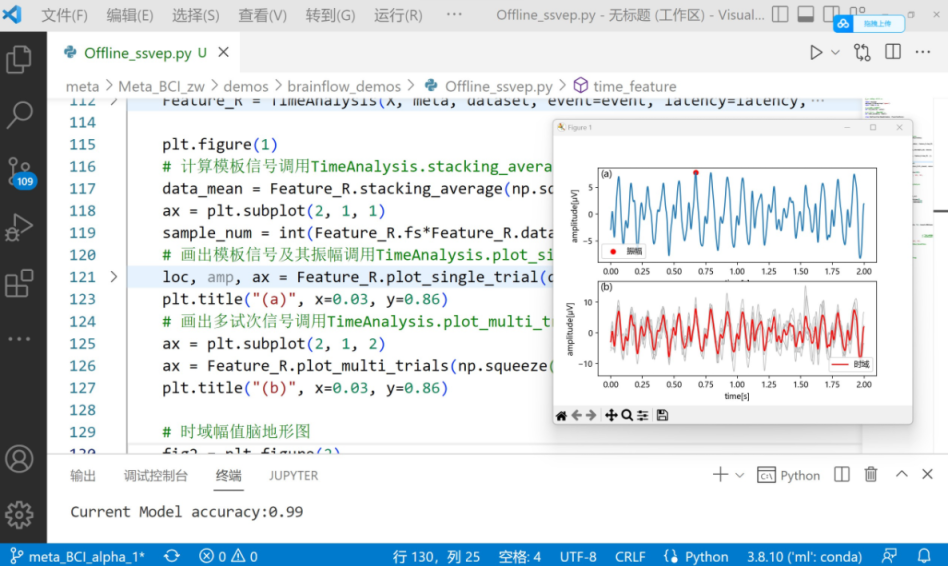Click the matplotlib Save figure icon

(x=662, y=415)
